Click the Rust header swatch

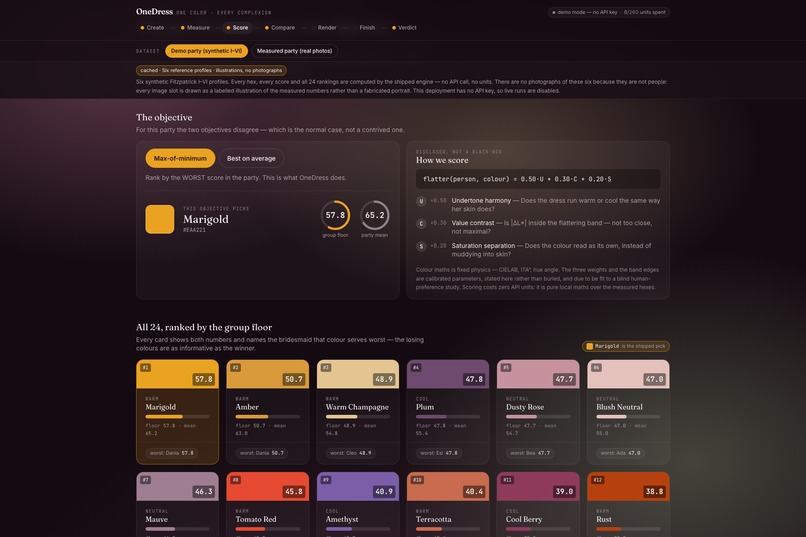click(x=629, y=486)
